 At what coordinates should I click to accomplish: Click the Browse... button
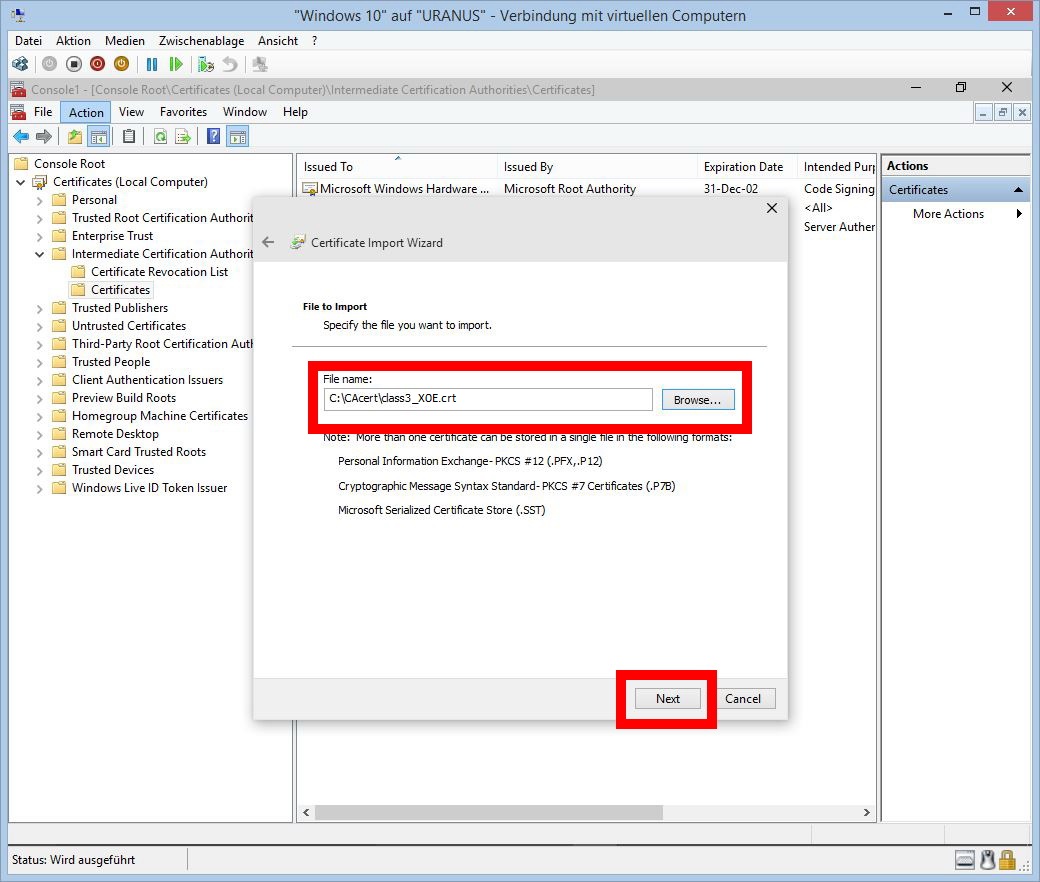click(697, 400)
